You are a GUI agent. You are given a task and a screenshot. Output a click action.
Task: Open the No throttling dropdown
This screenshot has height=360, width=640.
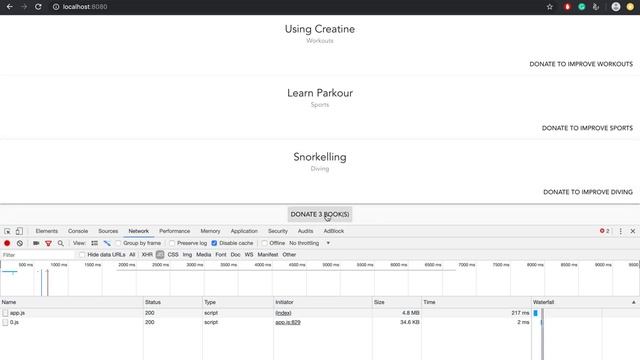click(x=309, y=243)
